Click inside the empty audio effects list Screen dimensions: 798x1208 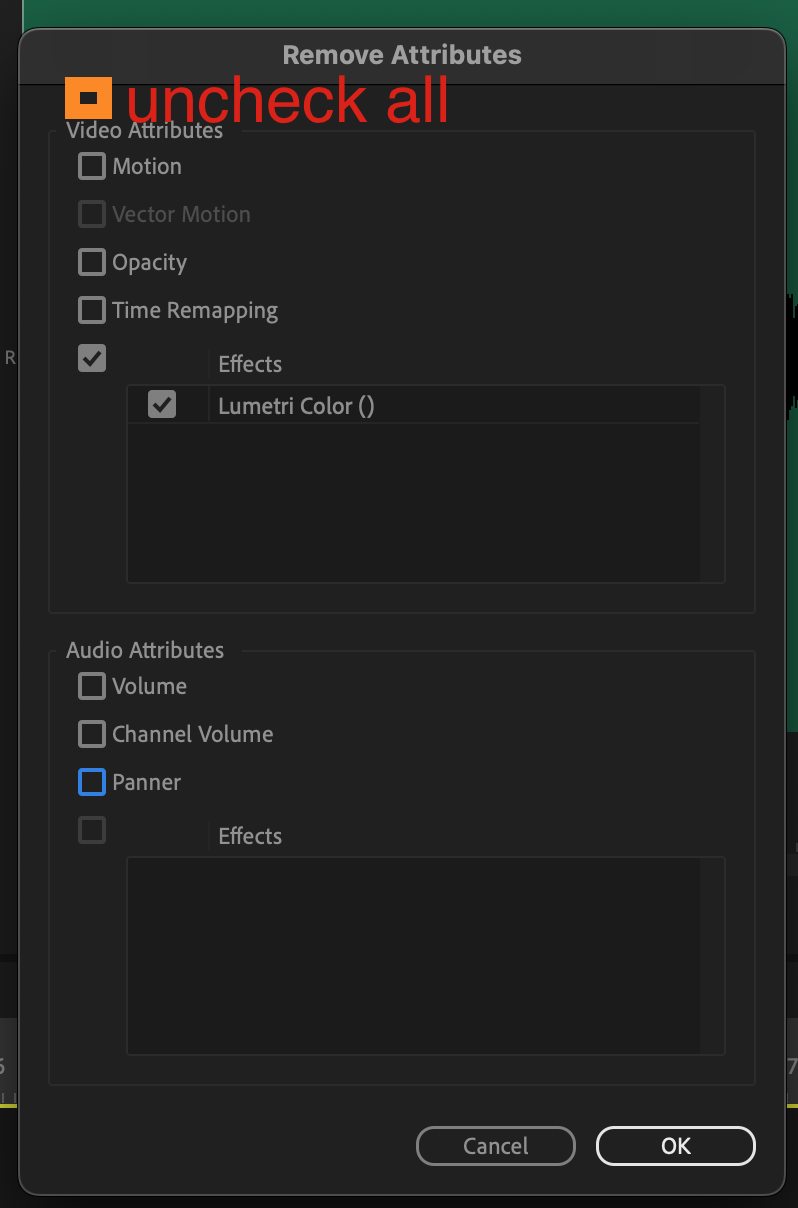pyautogui.click(x=425, y=955)
